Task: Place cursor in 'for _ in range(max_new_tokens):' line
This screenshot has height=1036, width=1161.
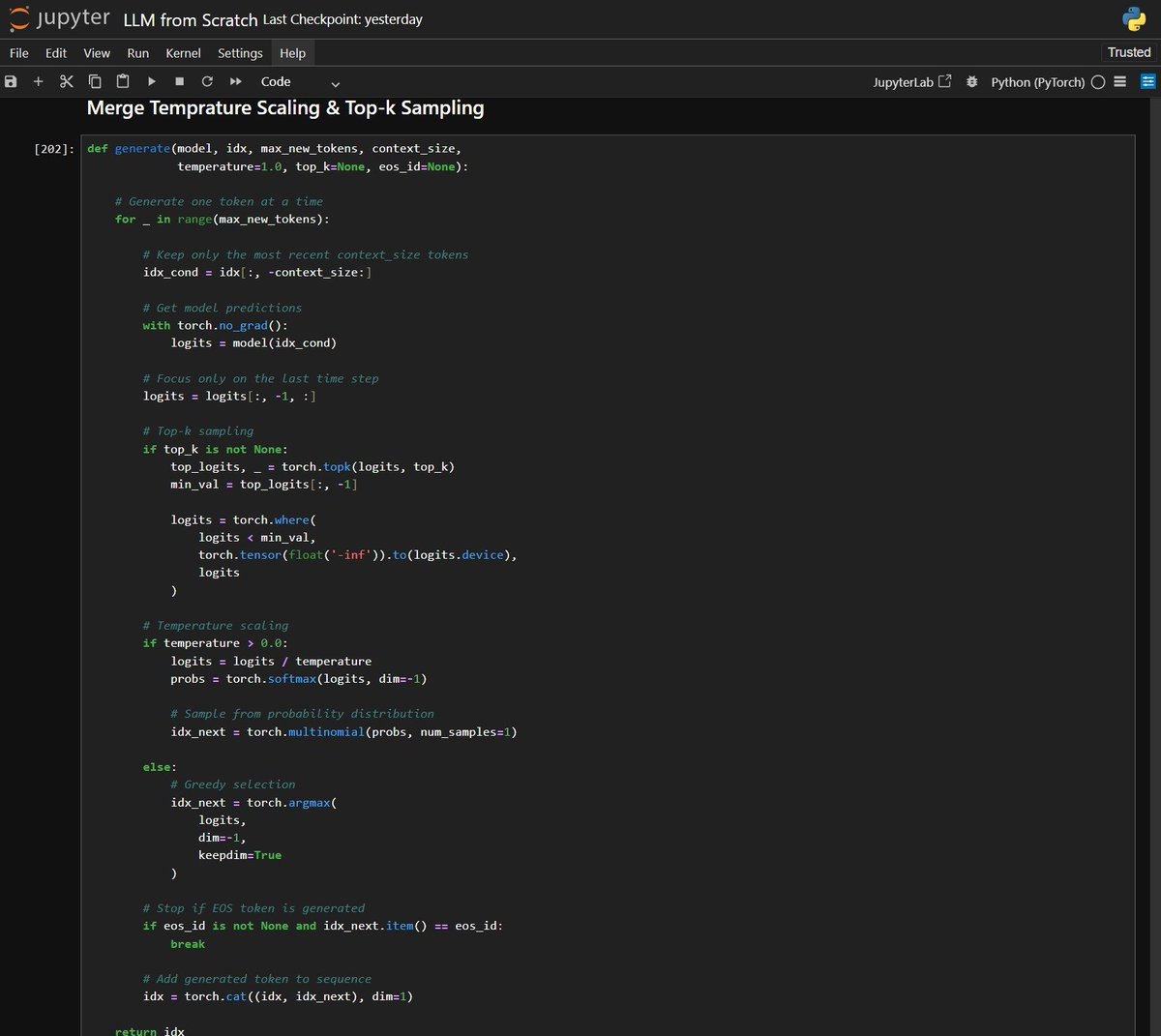Action: [x=223, y=220]
